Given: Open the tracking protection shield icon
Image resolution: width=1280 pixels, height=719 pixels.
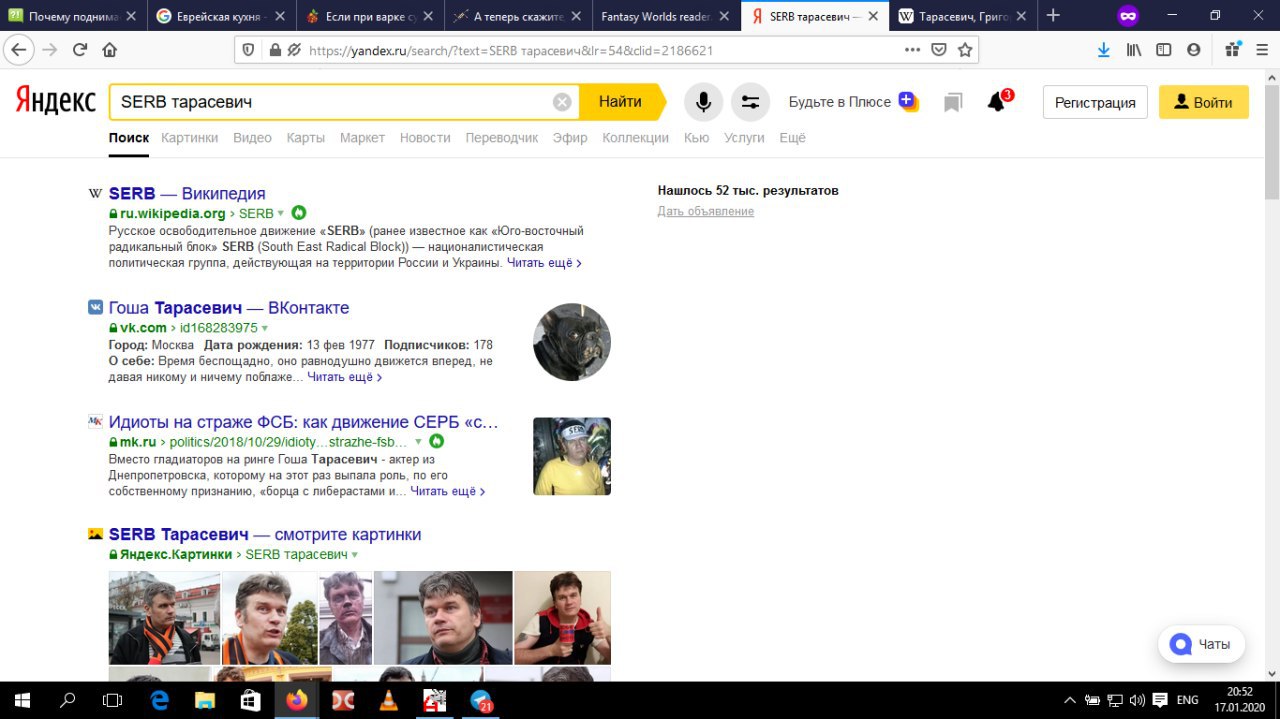Looking at the screenshot, I should [x=249, y=50].
